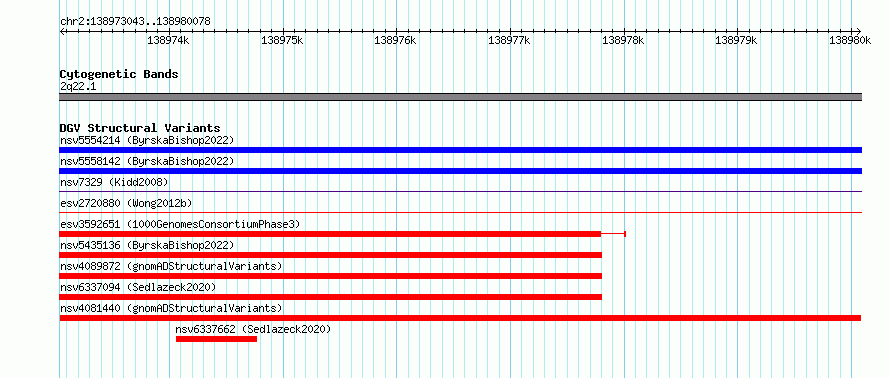Select the thin purple nsv7329 variant line
This screenshot has height=378, width=890.
pos(460,192)
